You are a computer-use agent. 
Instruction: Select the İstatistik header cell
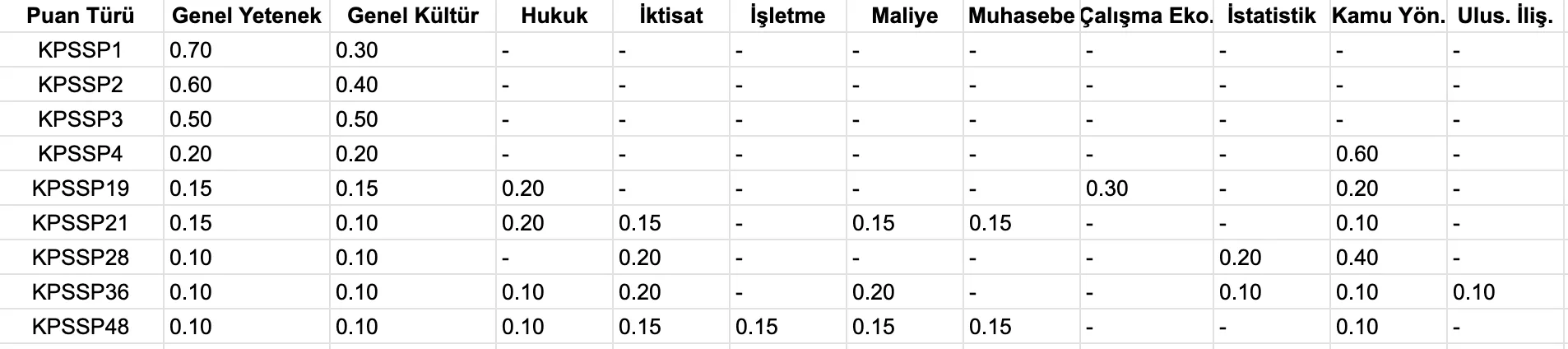pos(1271,16)
